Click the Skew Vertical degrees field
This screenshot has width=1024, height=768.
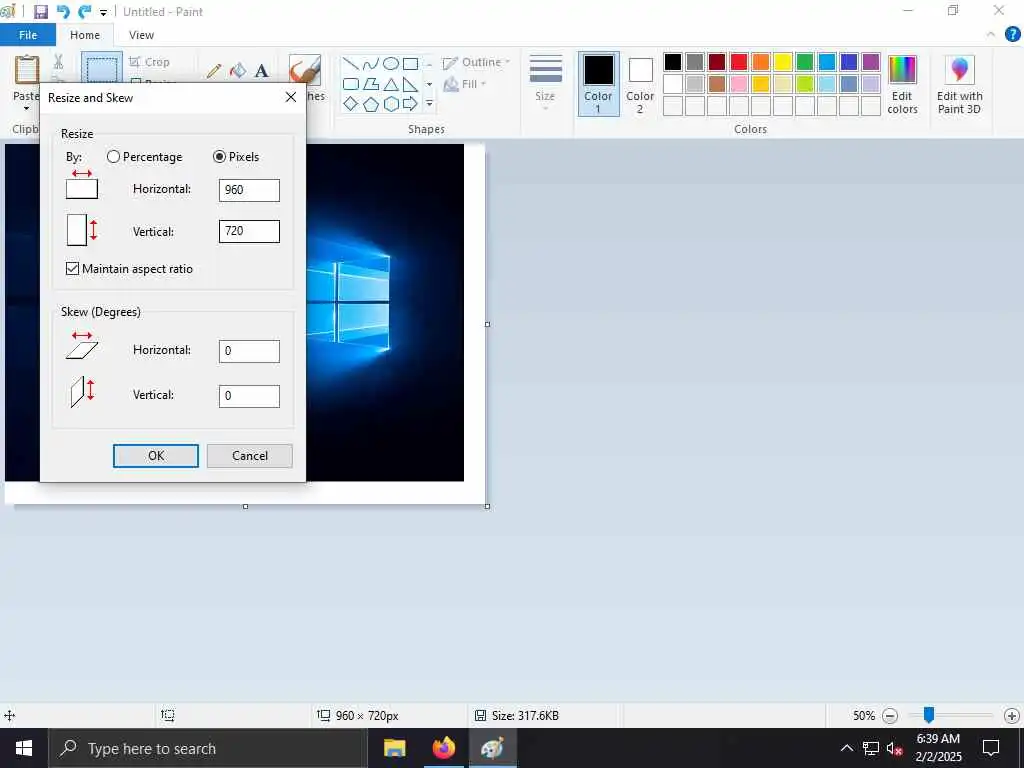point(249,396)
